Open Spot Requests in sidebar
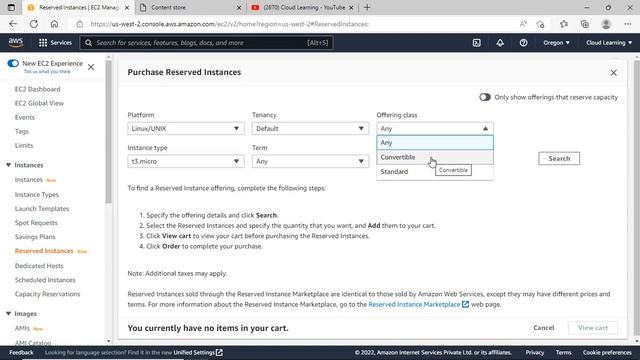 pos(36,222)
